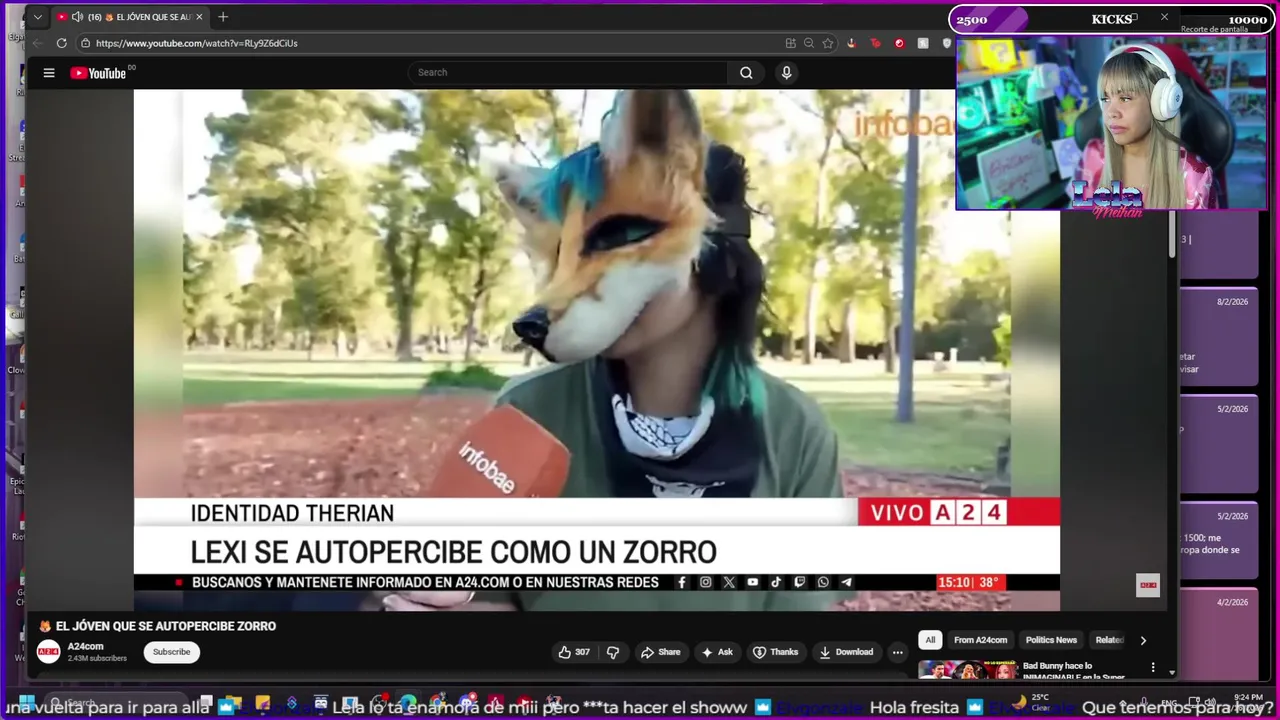Like the video with thumbs up 307

[574, 652]
